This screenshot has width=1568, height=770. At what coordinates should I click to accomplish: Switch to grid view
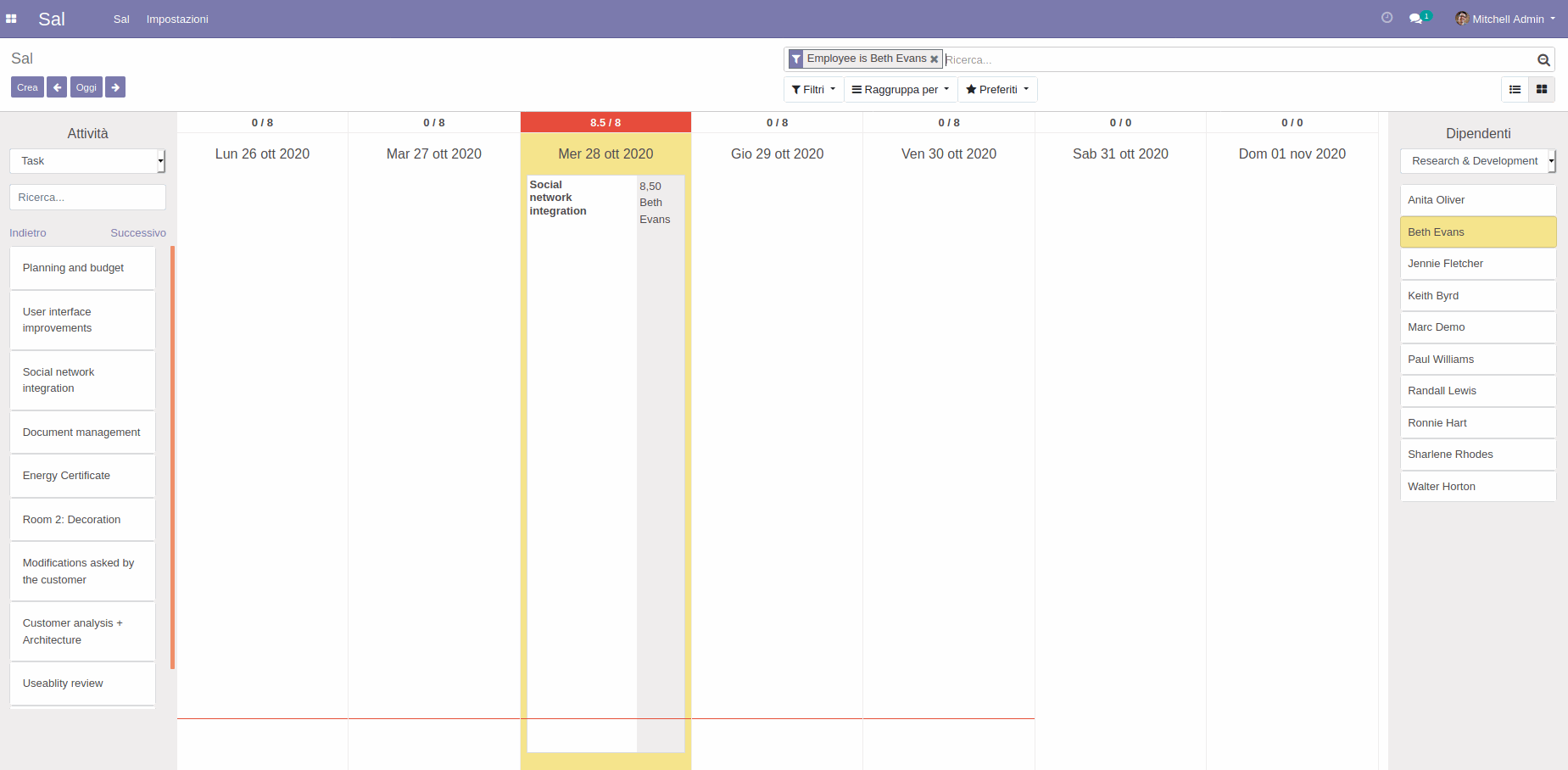pos(1541,90)
